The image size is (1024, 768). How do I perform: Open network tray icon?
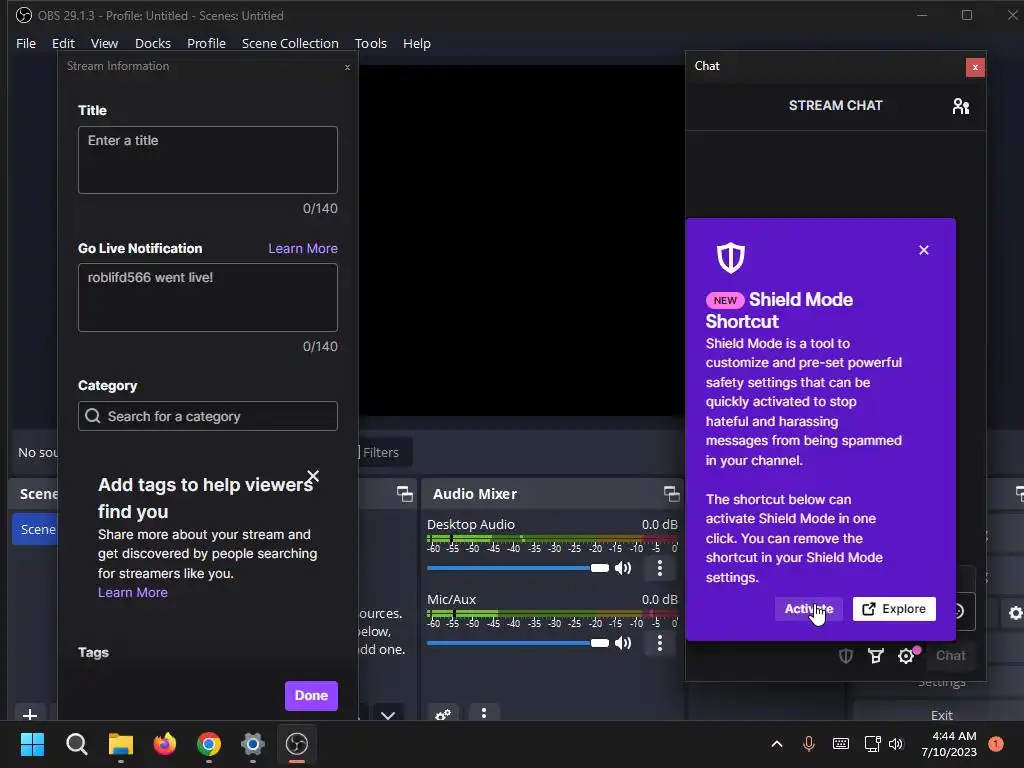[x=872, y=744]
